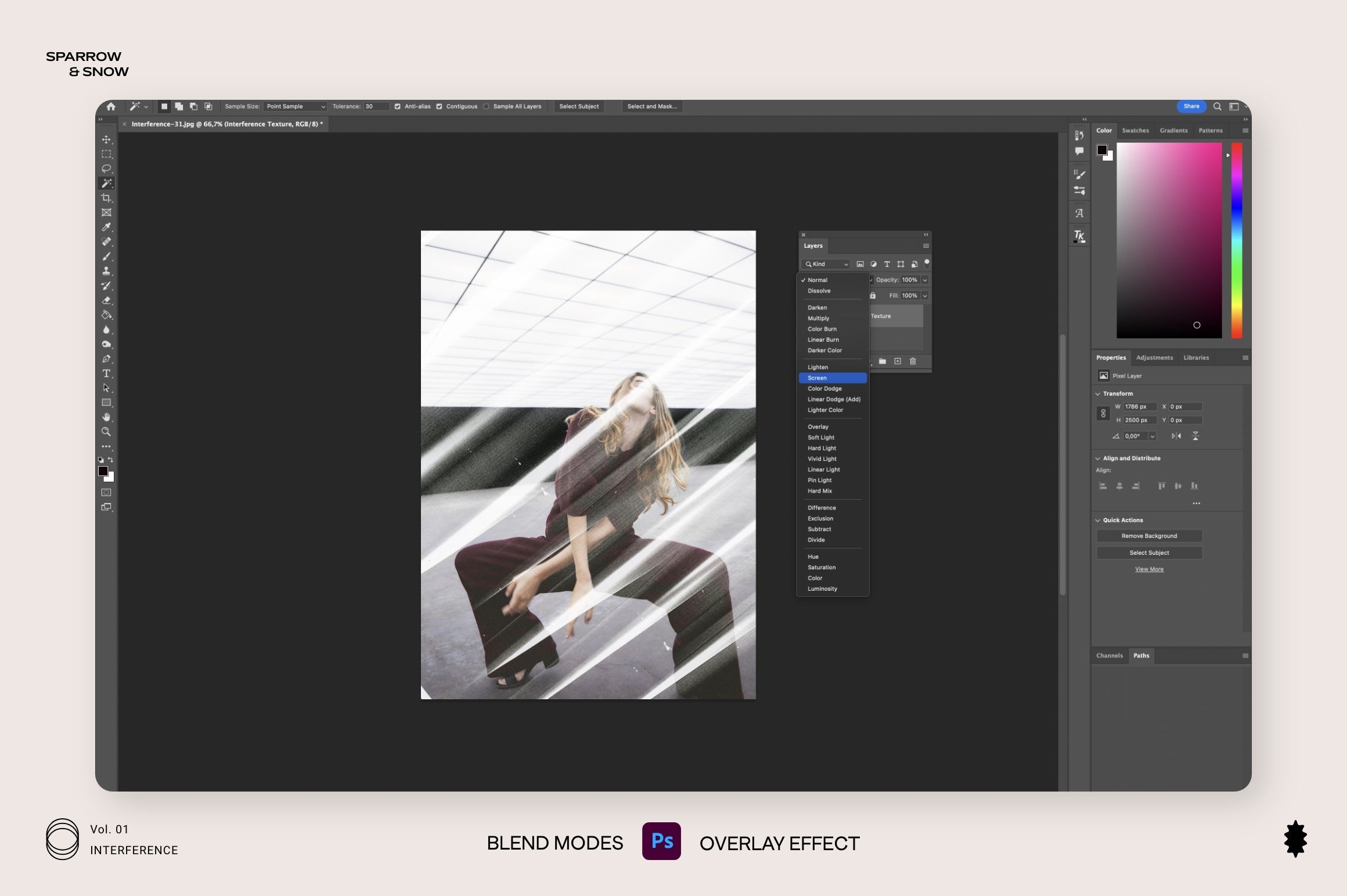This screenshot has height=896, width=1347.
Task: Click the rainbow hue slider strip
Action: [x=1237, y=240]
